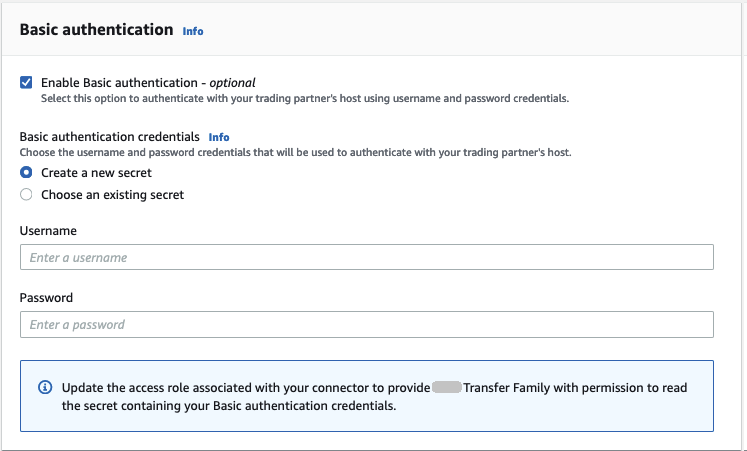
Task: Click the "Choose an existing secret" option label
Action: pos(112,195)
